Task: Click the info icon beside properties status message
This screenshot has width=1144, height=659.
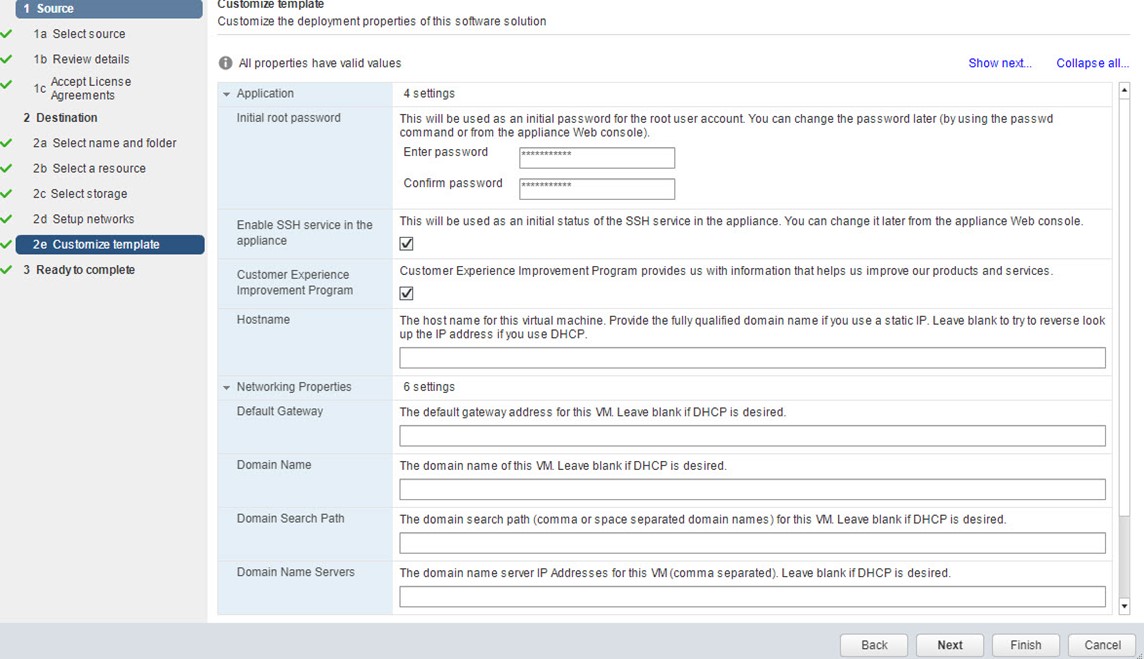Action: pyautogui.click(x=226, y=63)
